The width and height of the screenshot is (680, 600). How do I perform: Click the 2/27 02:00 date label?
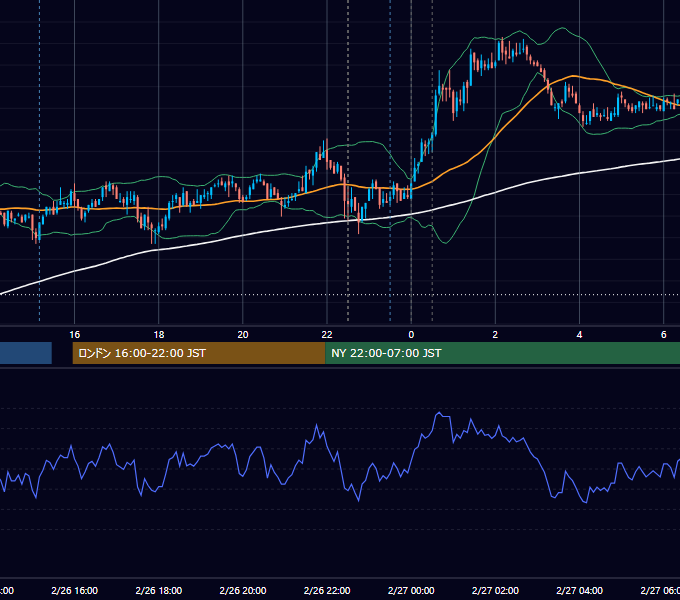[x=495, y=590]
